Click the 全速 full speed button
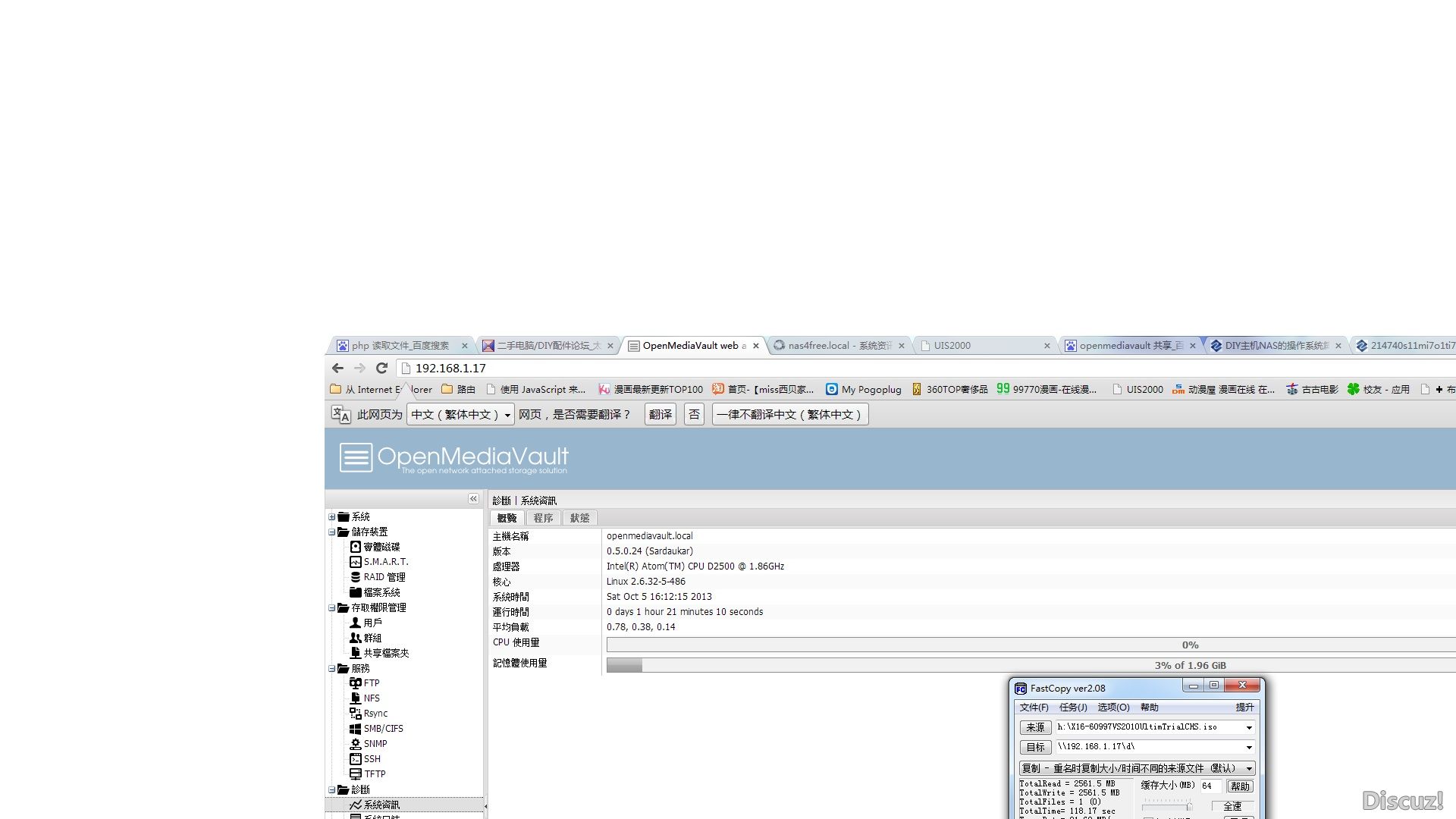This screenshot has height=819, width=1456. coord(1232,806)
